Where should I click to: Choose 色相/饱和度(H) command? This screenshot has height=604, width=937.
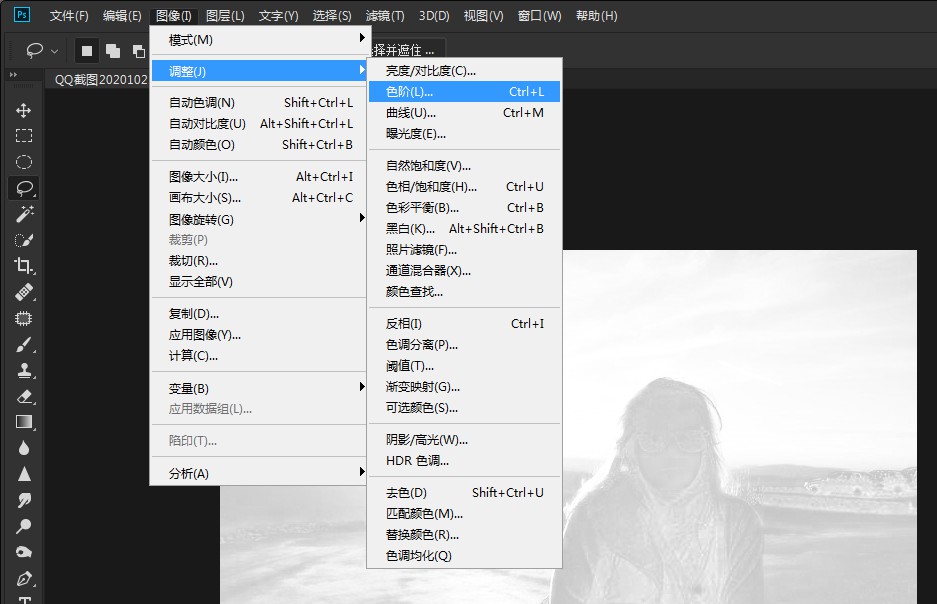tap(464, 186)
